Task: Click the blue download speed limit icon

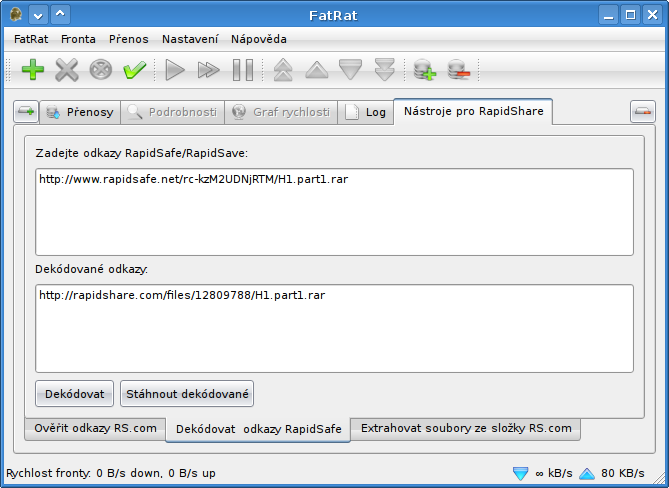Action: click(x=521, y=473)
